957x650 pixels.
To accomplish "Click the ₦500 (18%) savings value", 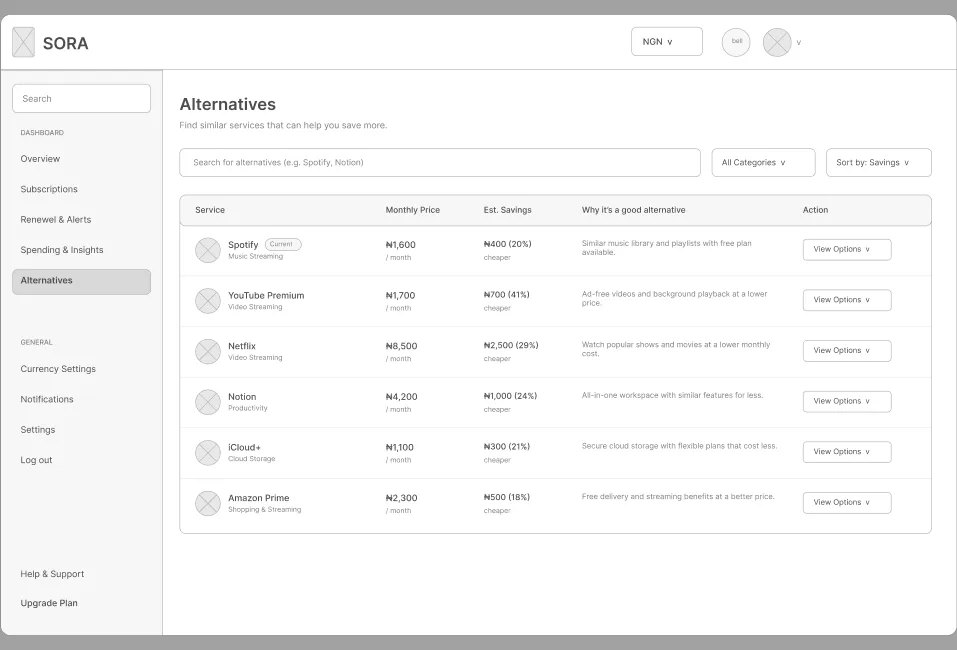I will [507, 497].
